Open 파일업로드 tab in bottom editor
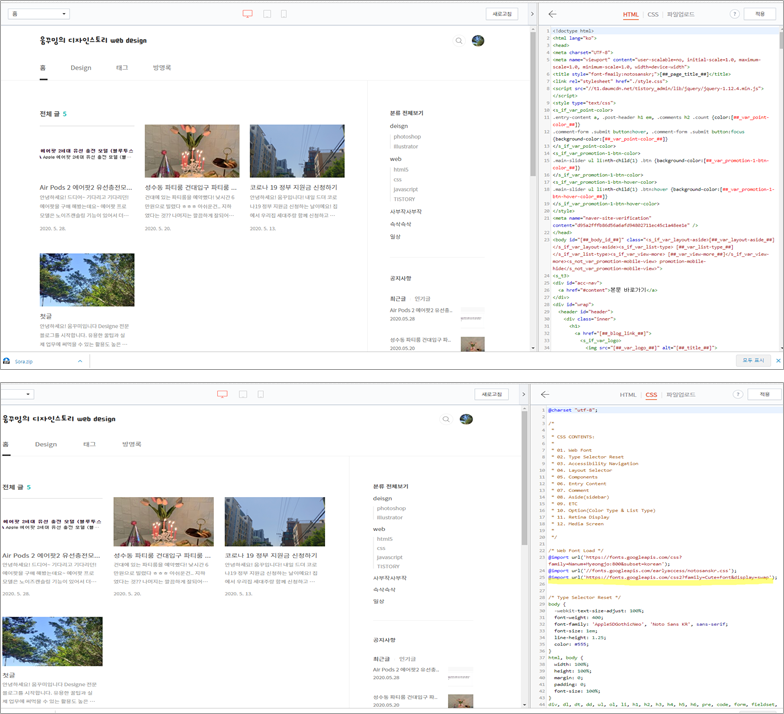Image resolution: width=784 pixels, height=714 pixels. tap(680, 395)
